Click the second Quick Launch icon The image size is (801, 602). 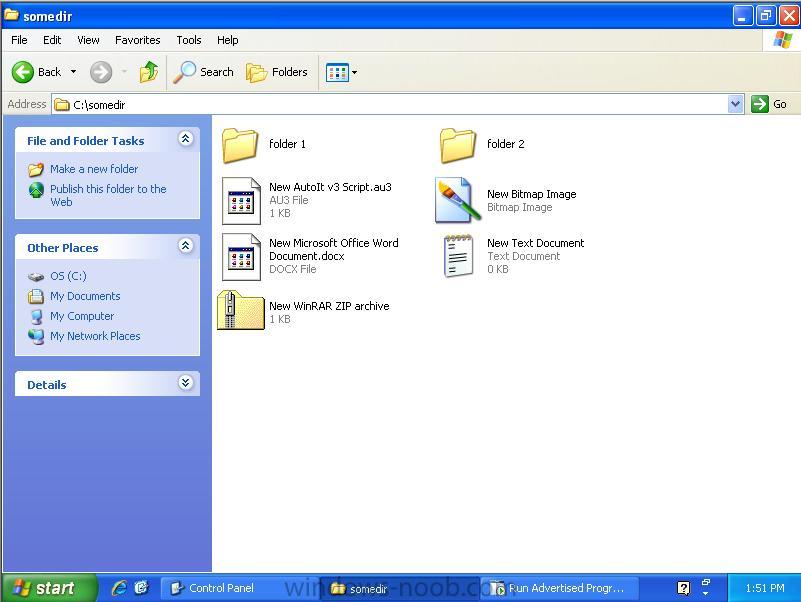coord(142,588)
